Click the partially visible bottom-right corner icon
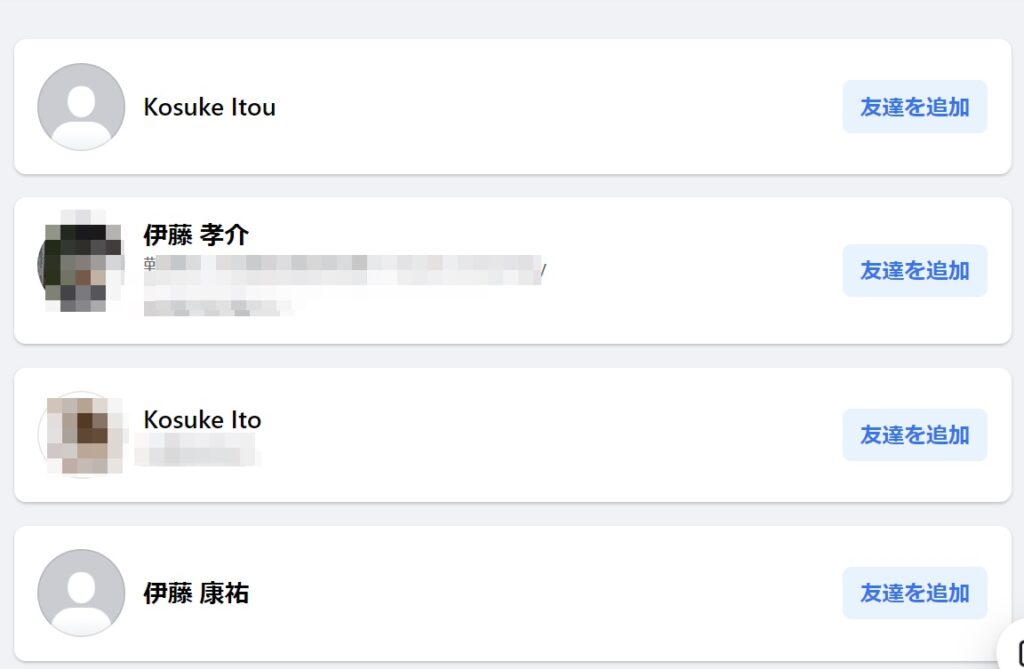Screen dimensions: 1024x669 pyautogui.click(x=1015, y=653)
